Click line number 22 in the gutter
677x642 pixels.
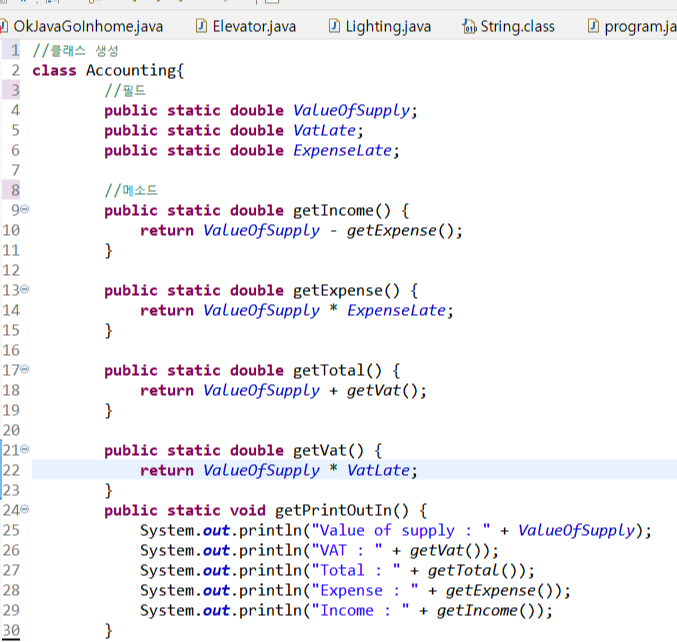[11, 470]
